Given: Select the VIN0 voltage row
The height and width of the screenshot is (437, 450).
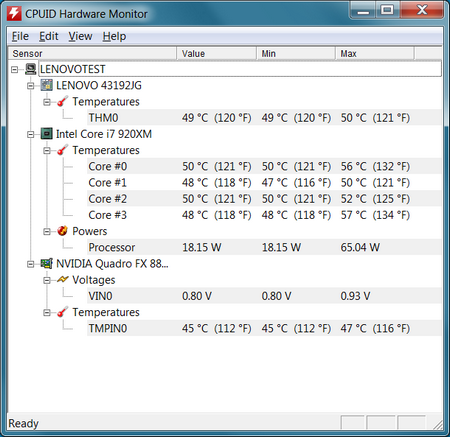Looking at the screenshot, I should [264, 296].
